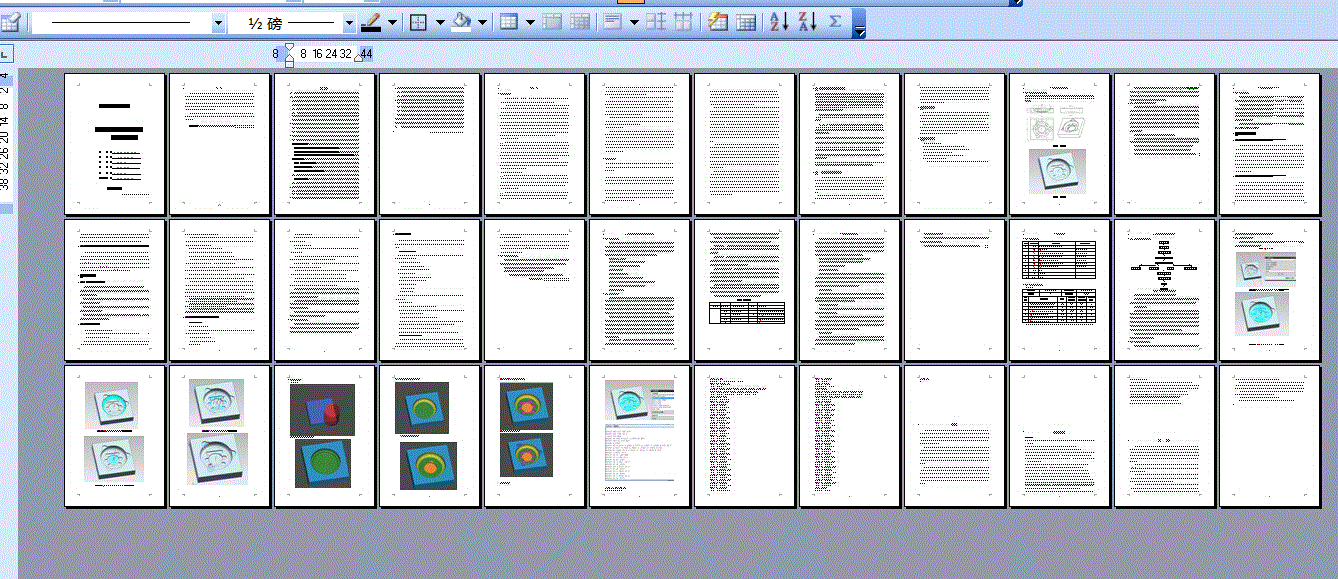Viewport: 1338px width, 579px height.
Task: Open the ½ 磅 line weight dropdown
Action: (349, 22)
